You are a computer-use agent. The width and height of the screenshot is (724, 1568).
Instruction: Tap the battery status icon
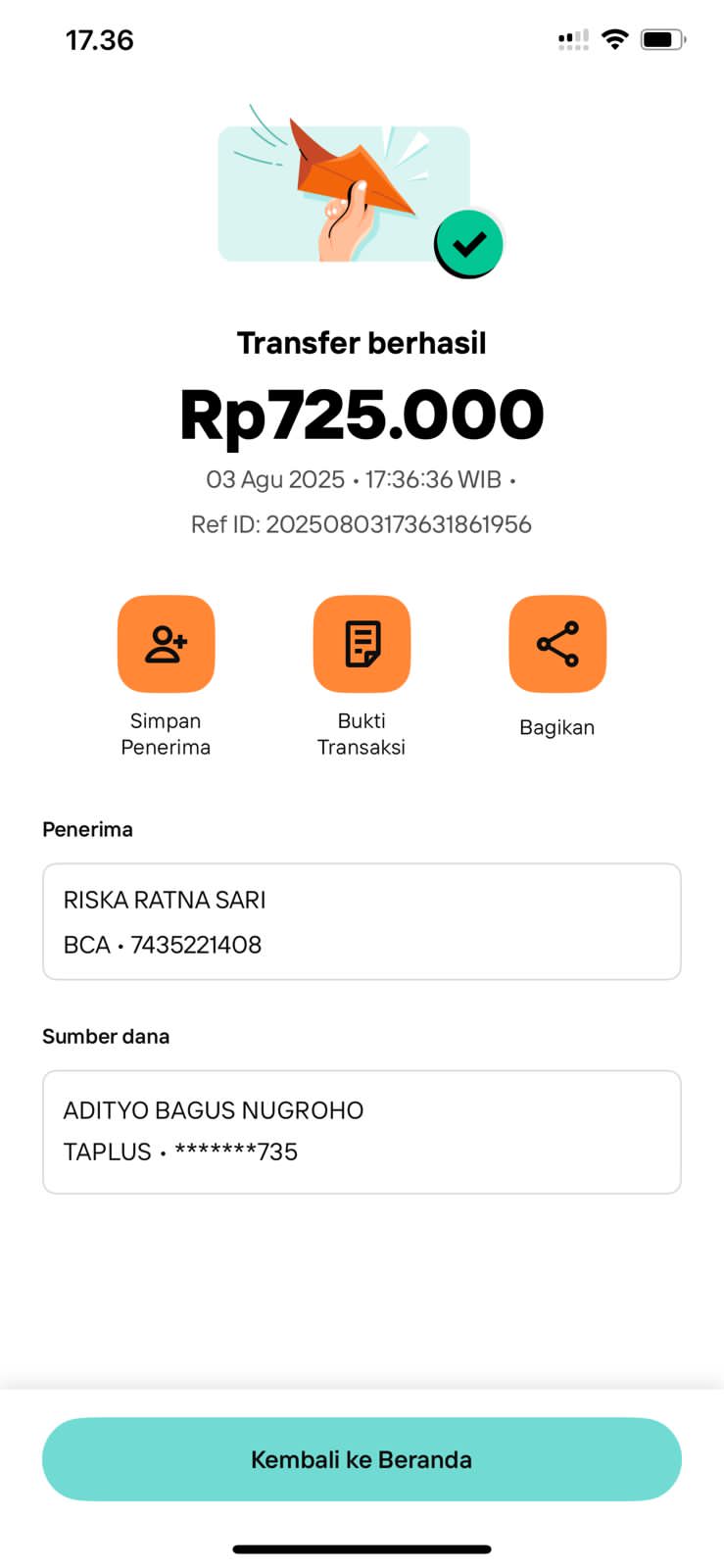pos(662,39)
